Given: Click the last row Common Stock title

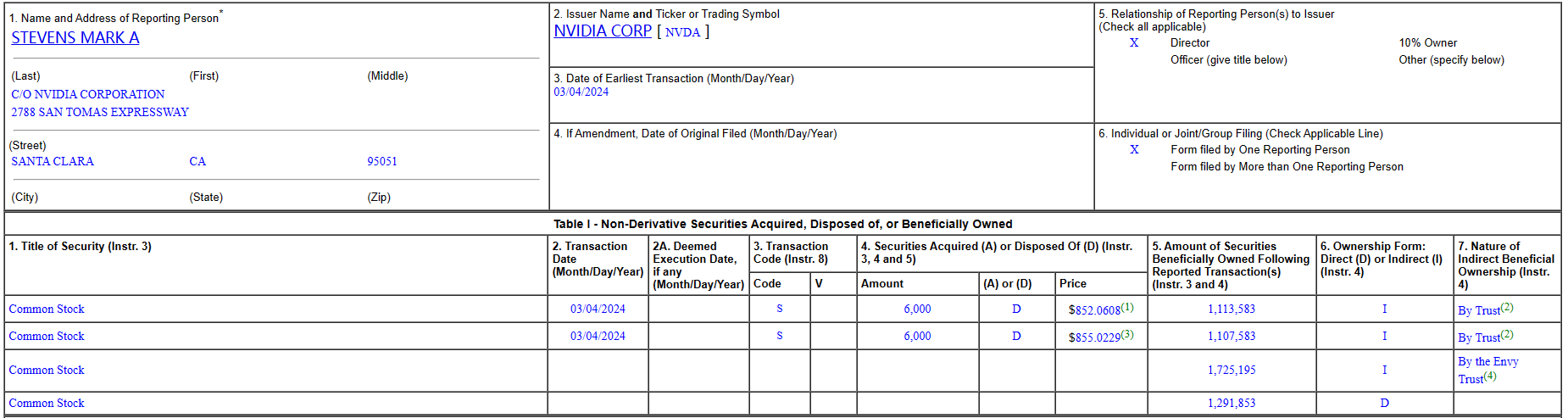Looking at the screenshot, I should pos(47,404).
